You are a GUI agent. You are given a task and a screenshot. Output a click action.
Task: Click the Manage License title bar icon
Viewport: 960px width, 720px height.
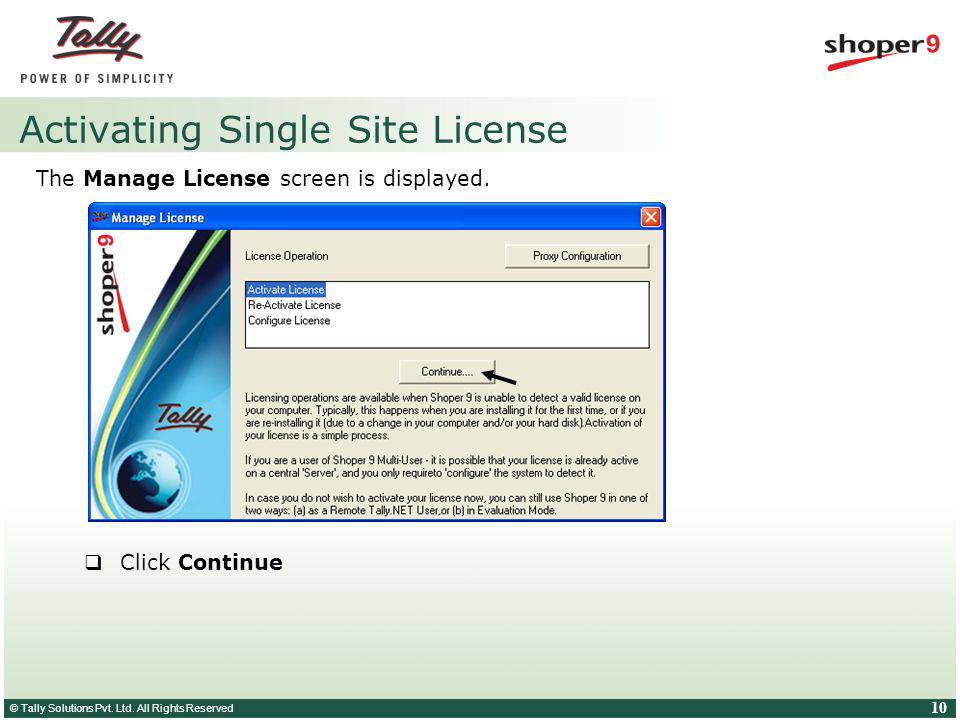[x=100, y=217]
